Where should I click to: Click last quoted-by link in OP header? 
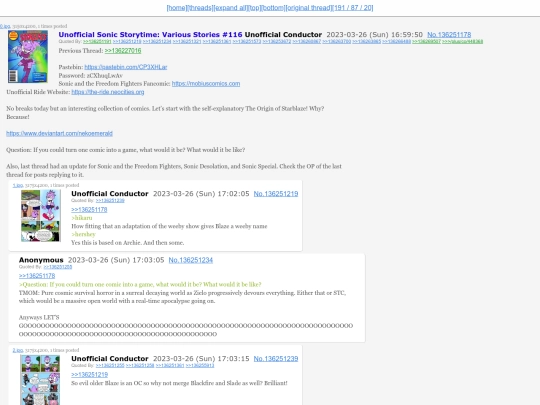463,42
